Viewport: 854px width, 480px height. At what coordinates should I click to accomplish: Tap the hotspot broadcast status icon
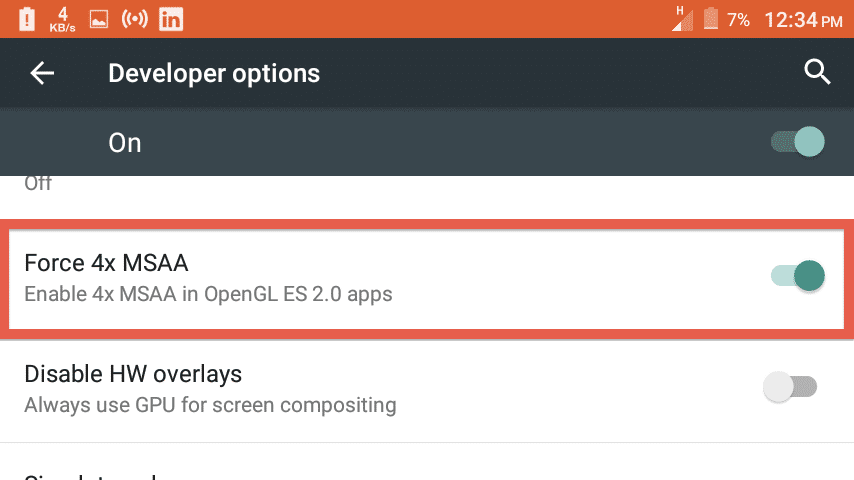(135, 19)
